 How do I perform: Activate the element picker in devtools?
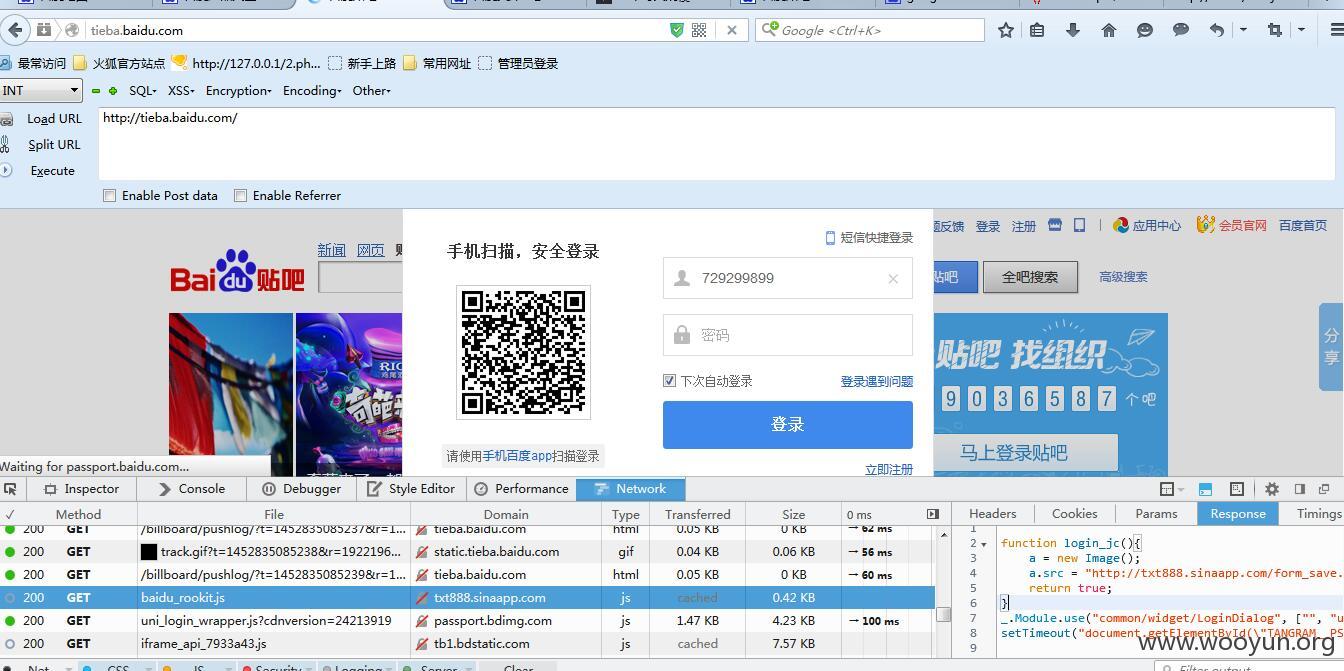pos(10,489)
